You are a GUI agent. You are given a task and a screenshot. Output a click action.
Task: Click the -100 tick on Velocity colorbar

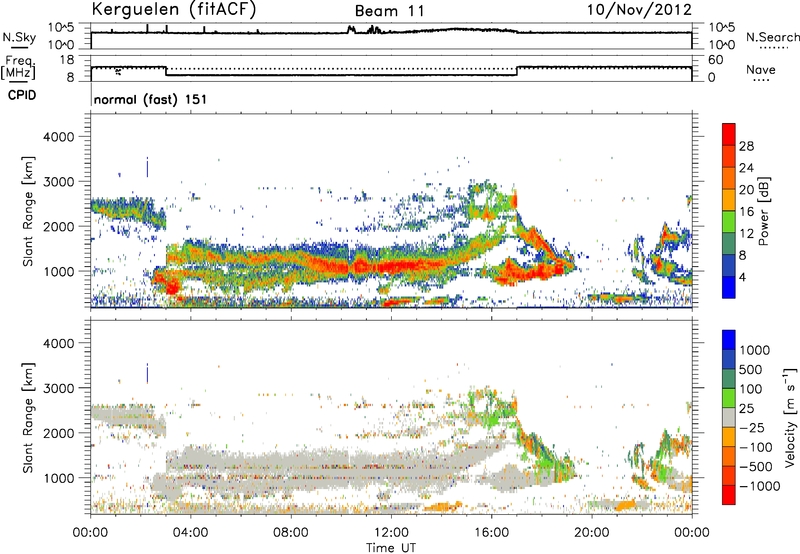(756, 447)
